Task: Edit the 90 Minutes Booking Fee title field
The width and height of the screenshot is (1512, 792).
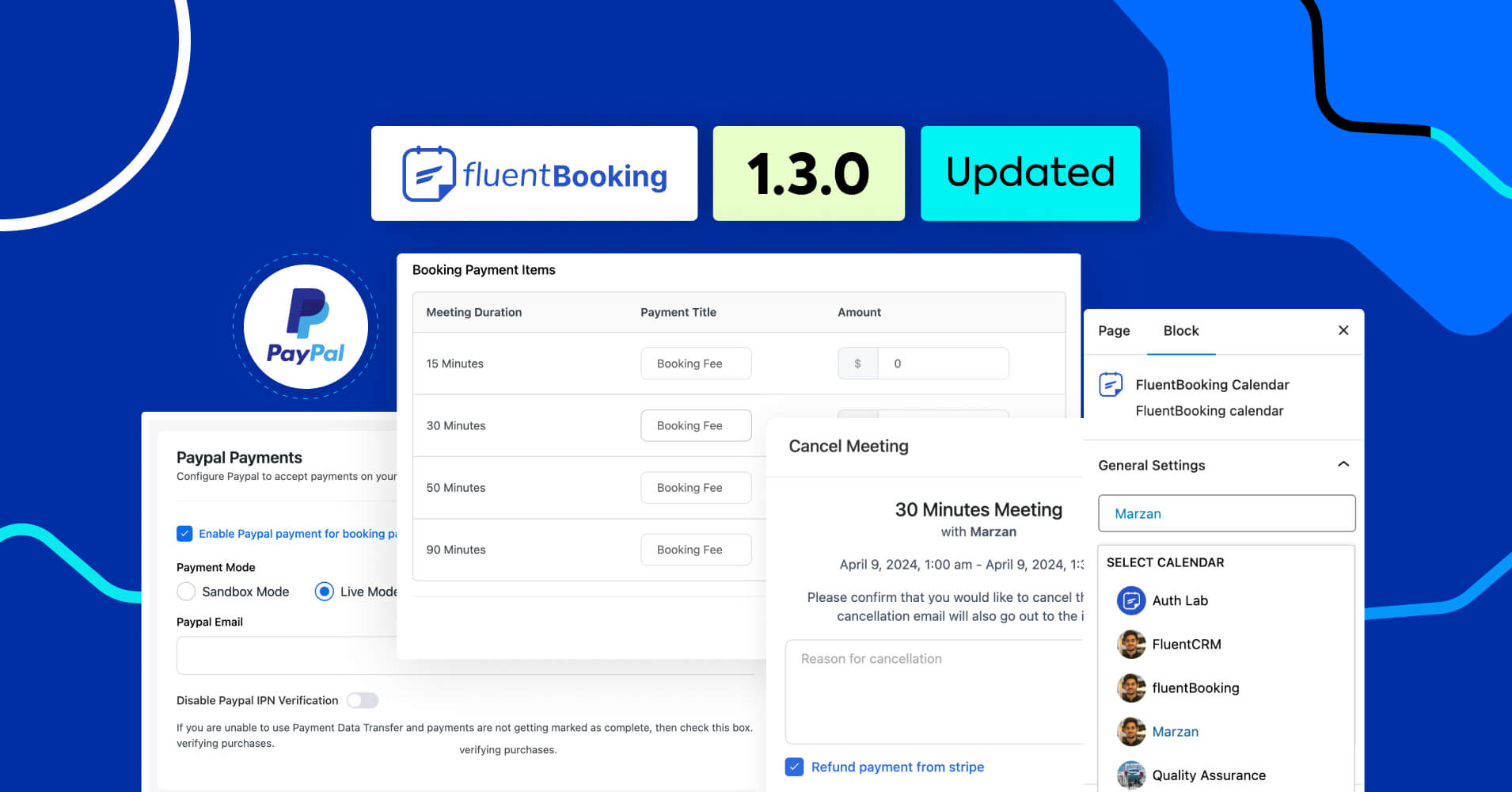Action: click(x=696, y=550)
